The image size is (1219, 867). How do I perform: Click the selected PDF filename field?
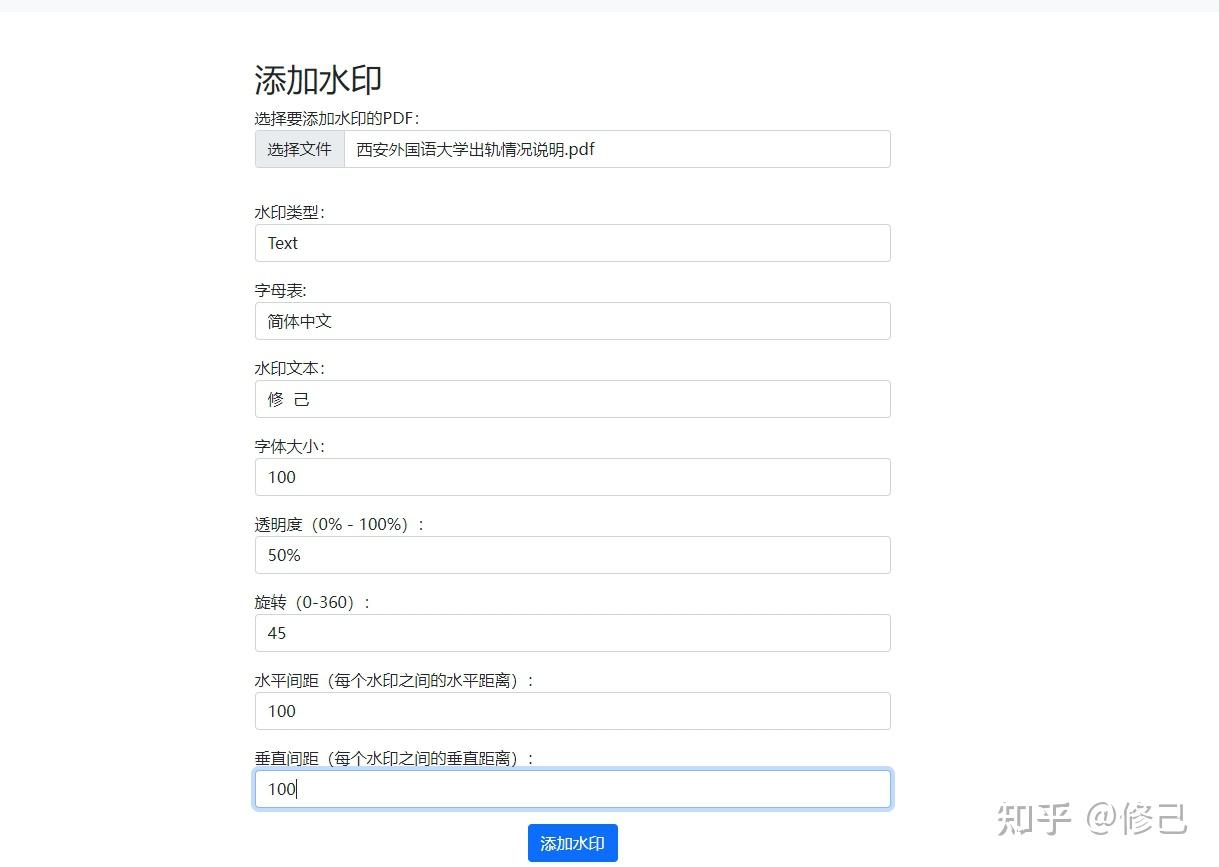click(617, 149)
